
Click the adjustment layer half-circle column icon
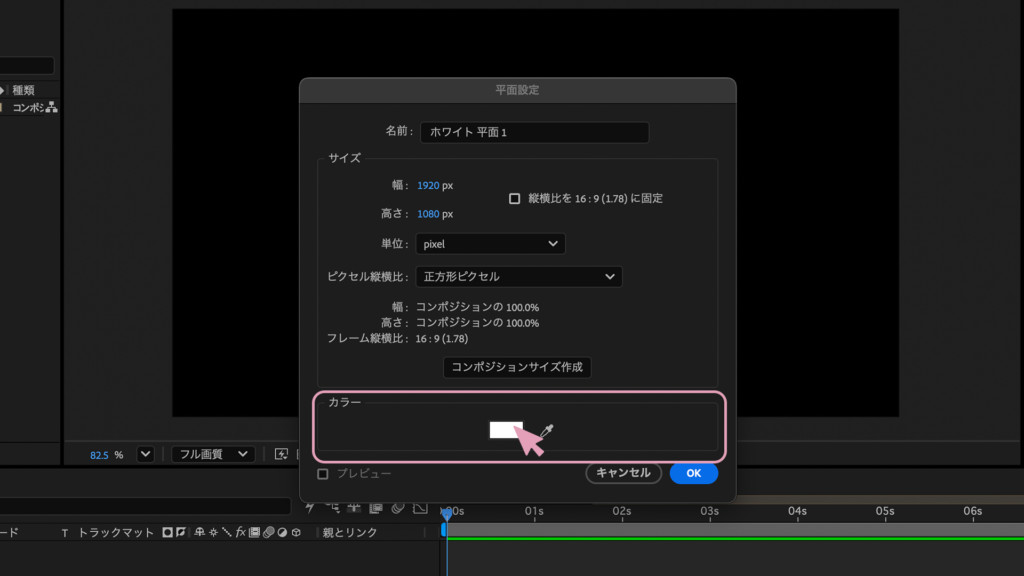(x=282, y=532)
